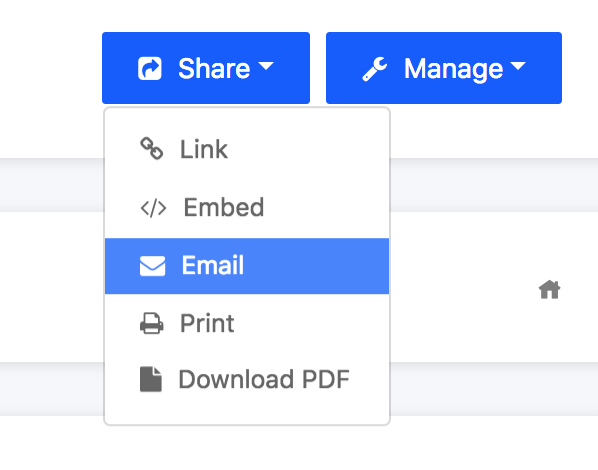Screen dimensions: 598x470
Task: Select the Embed menu entry
Action: point(247,208)
